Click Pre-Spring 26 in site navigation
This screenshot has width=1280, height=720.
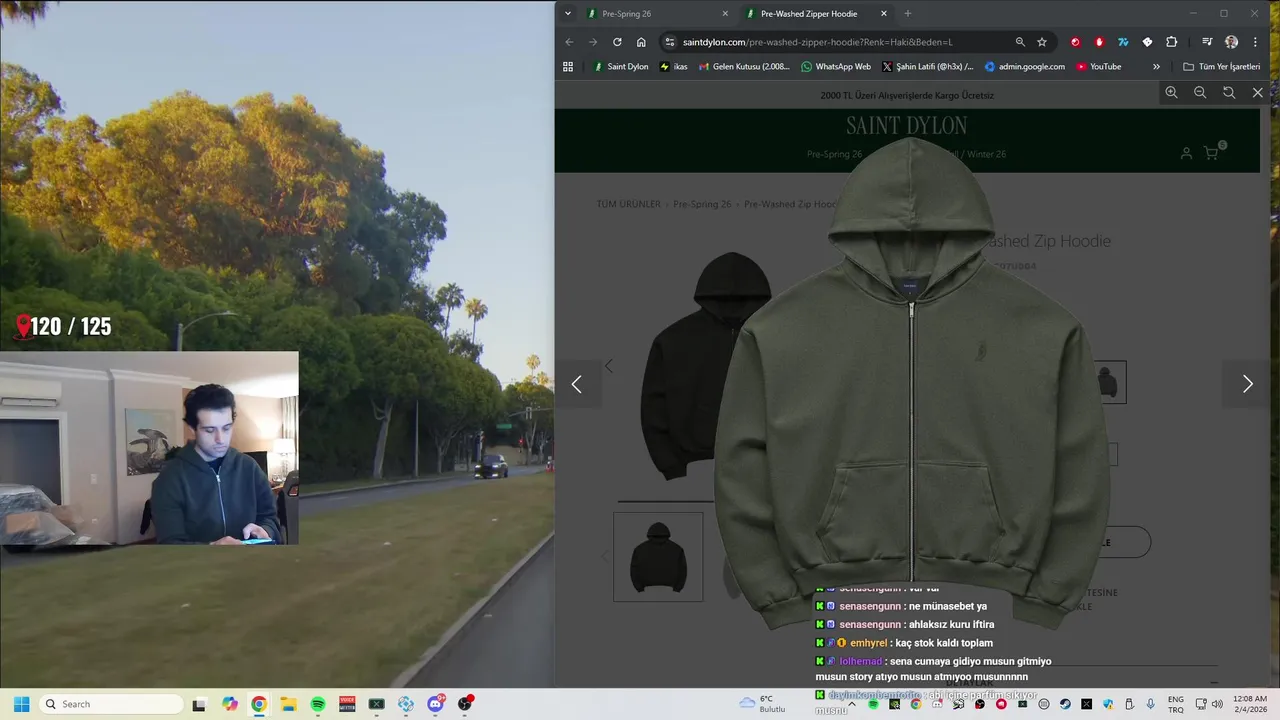click(x=834, y=154)
